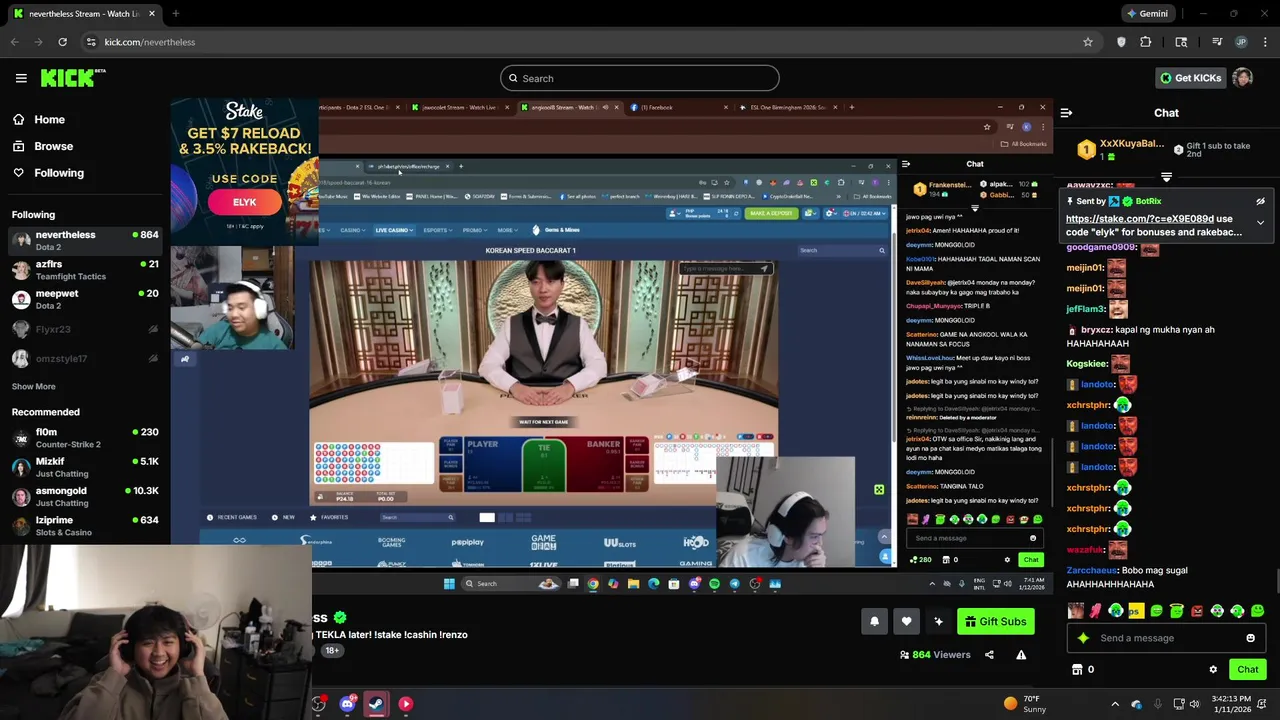Click Get KICKs button
Screen dimensions: 1280x720
(x=1190, y=78)
